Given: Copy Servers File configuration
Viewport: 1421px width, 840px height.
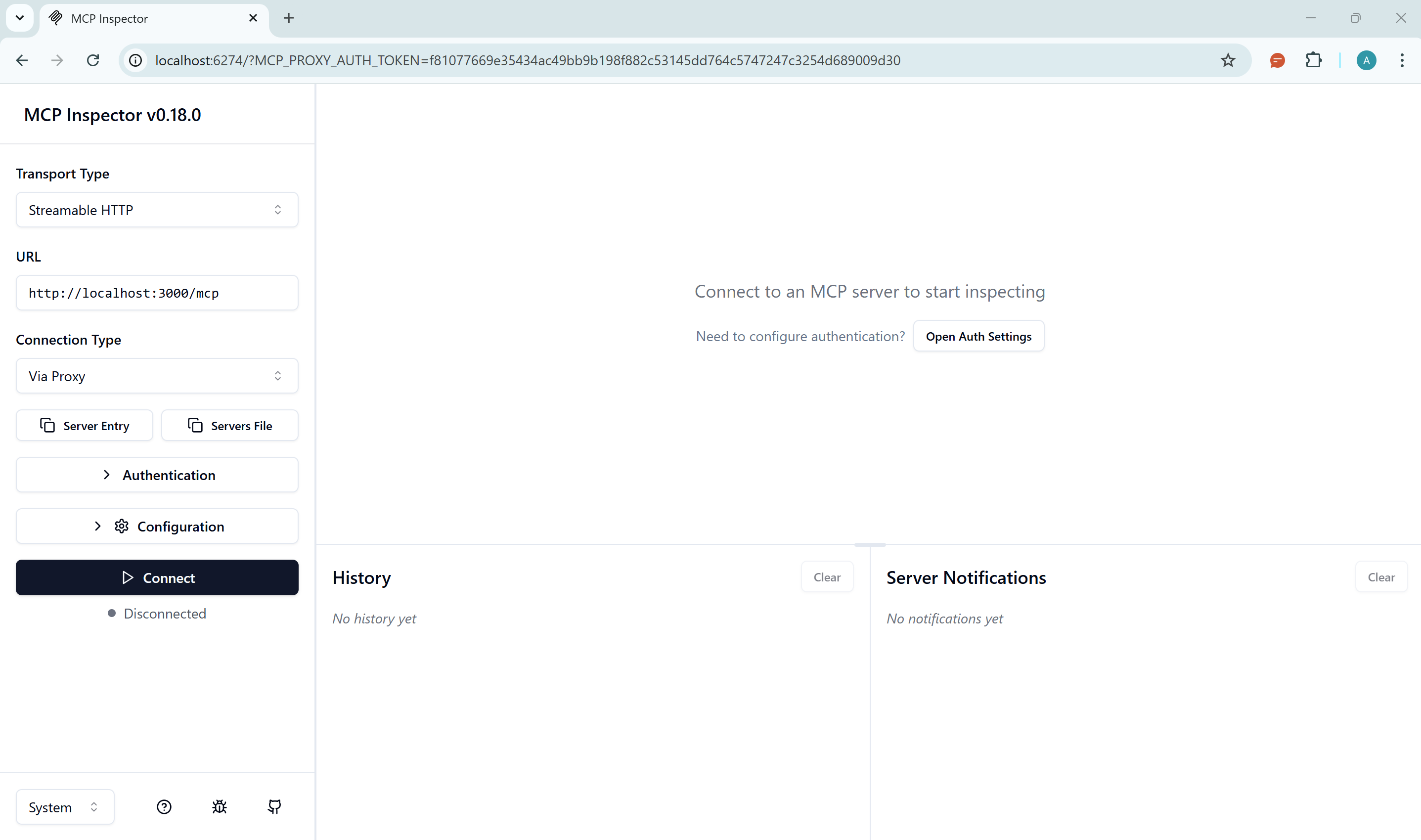Looking at the screenshot, I should tap(230, 426).
